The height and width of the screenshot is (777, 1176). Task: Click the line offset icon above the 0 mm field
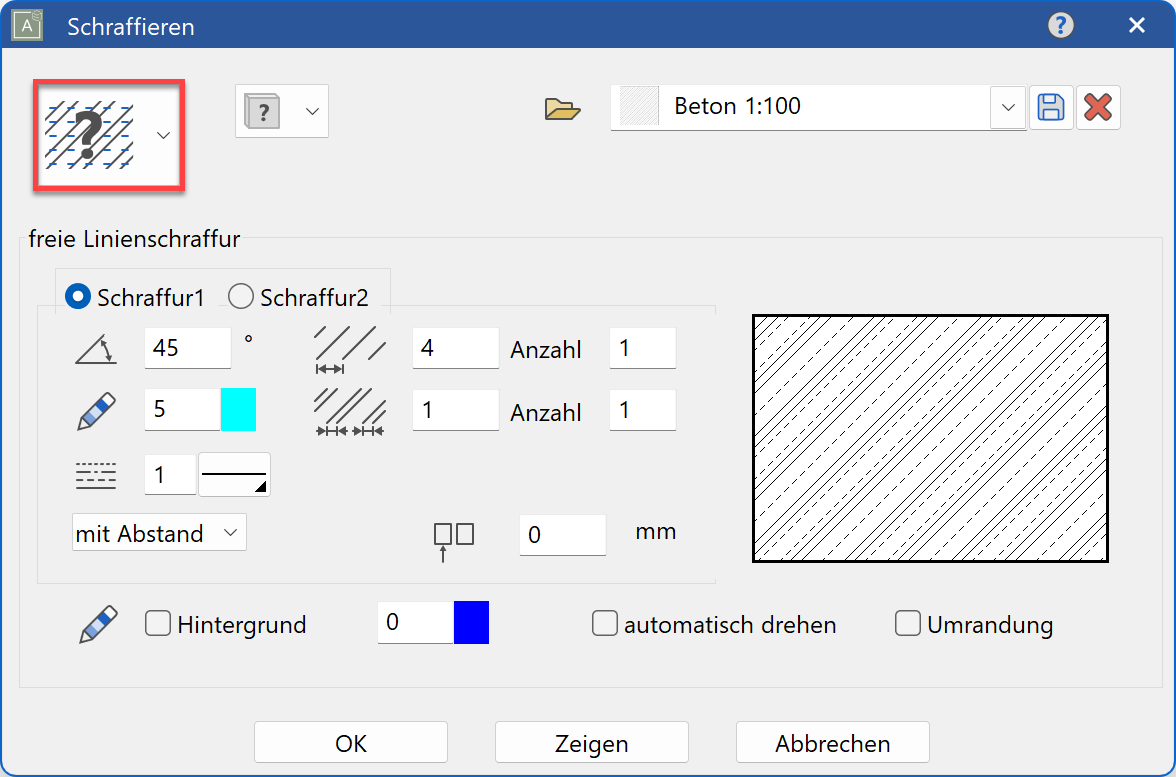(x=452, y=534)
